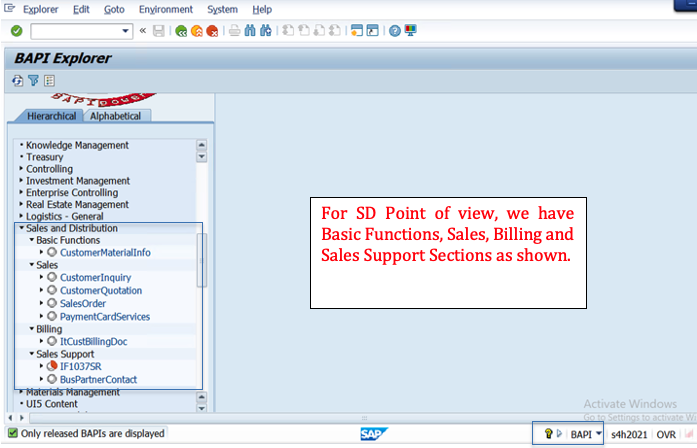This screenshot has height=448, width=697.
Task: Switch to the Alphabetical tab
Action: [x=116, y=116]
